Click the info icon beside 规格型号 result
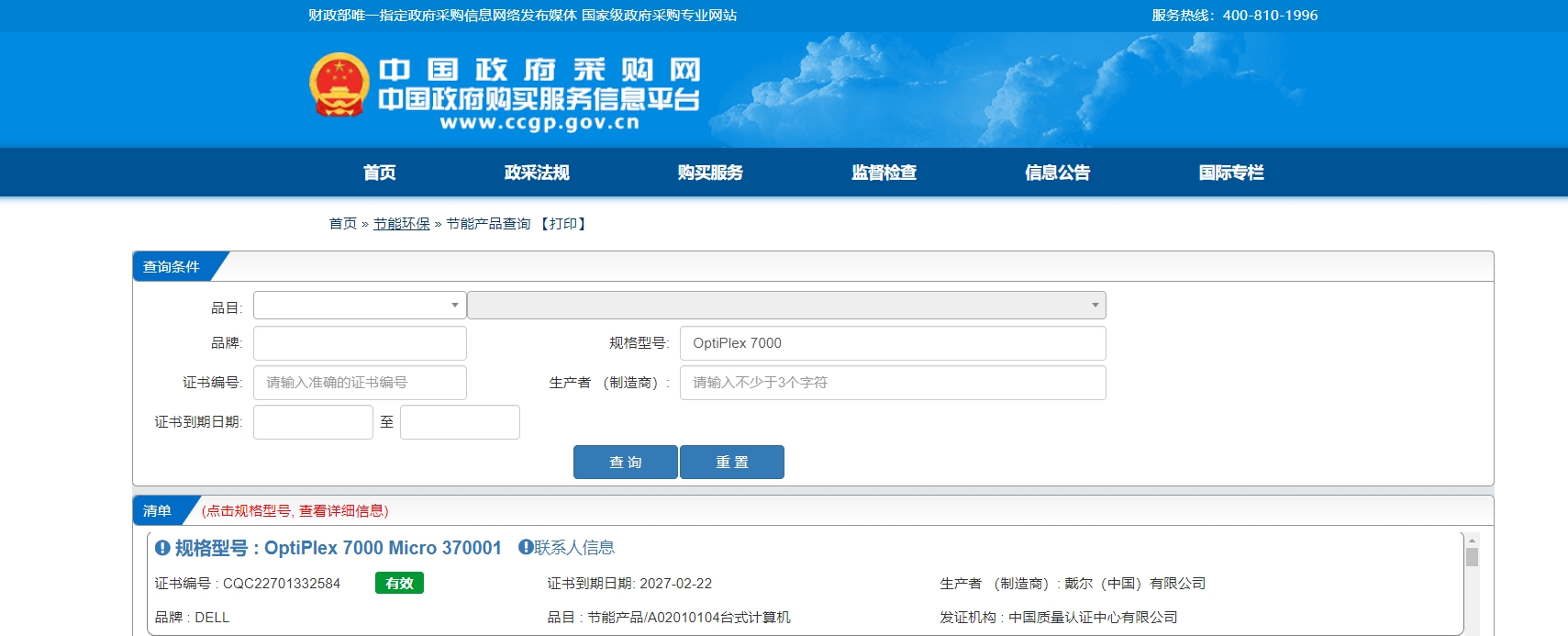Screen dimensions: 1568x636 (162, 548)
